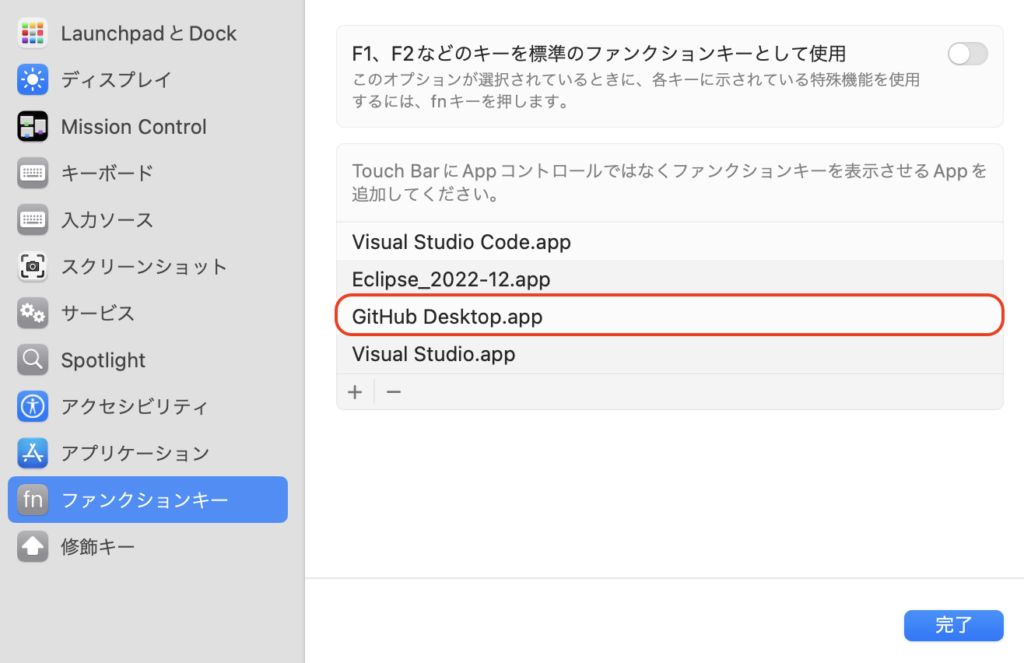This screenshot has height=663, width=1024.
Task: Click the アプリケーション App Store icon
Action: click(33, 453)
